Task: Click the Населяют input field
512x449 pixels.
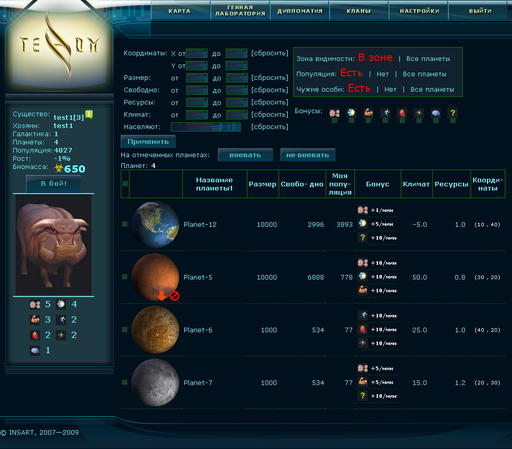Action: [206, 127]
